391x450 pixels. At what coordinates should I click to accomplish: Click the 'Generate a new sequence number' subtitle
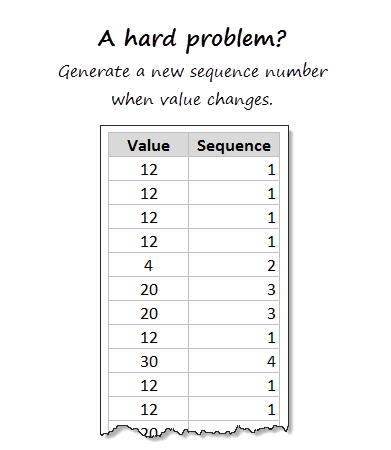(193, 72)
